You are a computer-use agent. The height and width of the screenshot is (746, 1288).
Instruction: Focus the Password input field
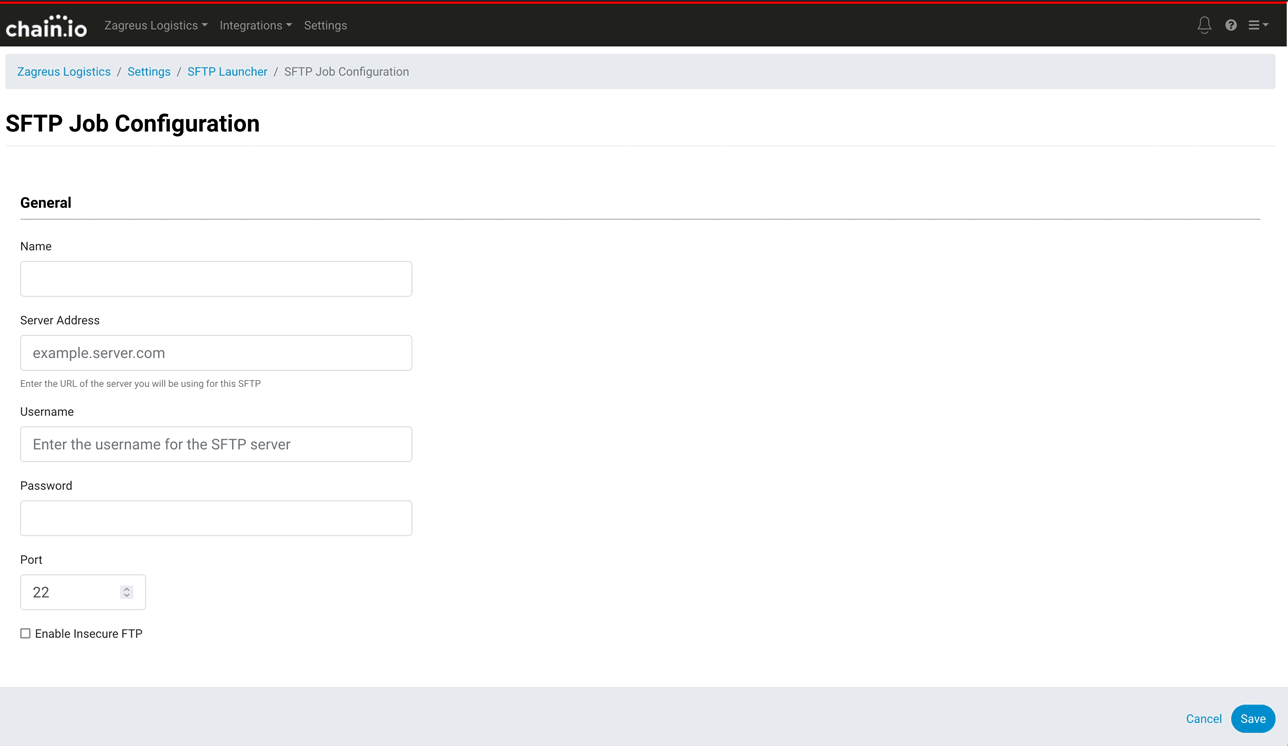(216, 518)
